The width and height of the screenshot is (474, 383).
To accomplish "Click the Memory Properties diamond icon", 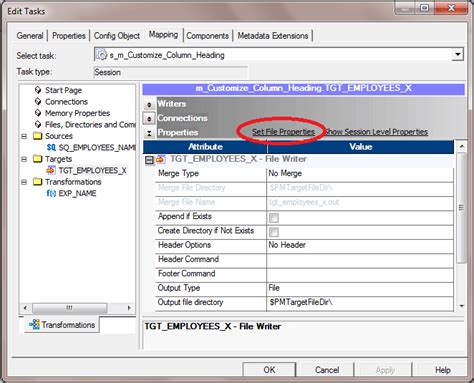I will pos(38,113).
